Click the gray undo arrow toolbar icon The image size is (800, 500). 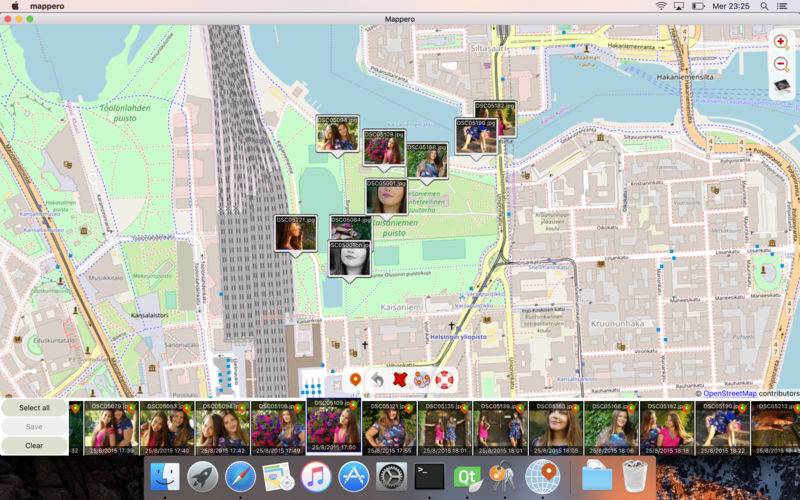377,380
